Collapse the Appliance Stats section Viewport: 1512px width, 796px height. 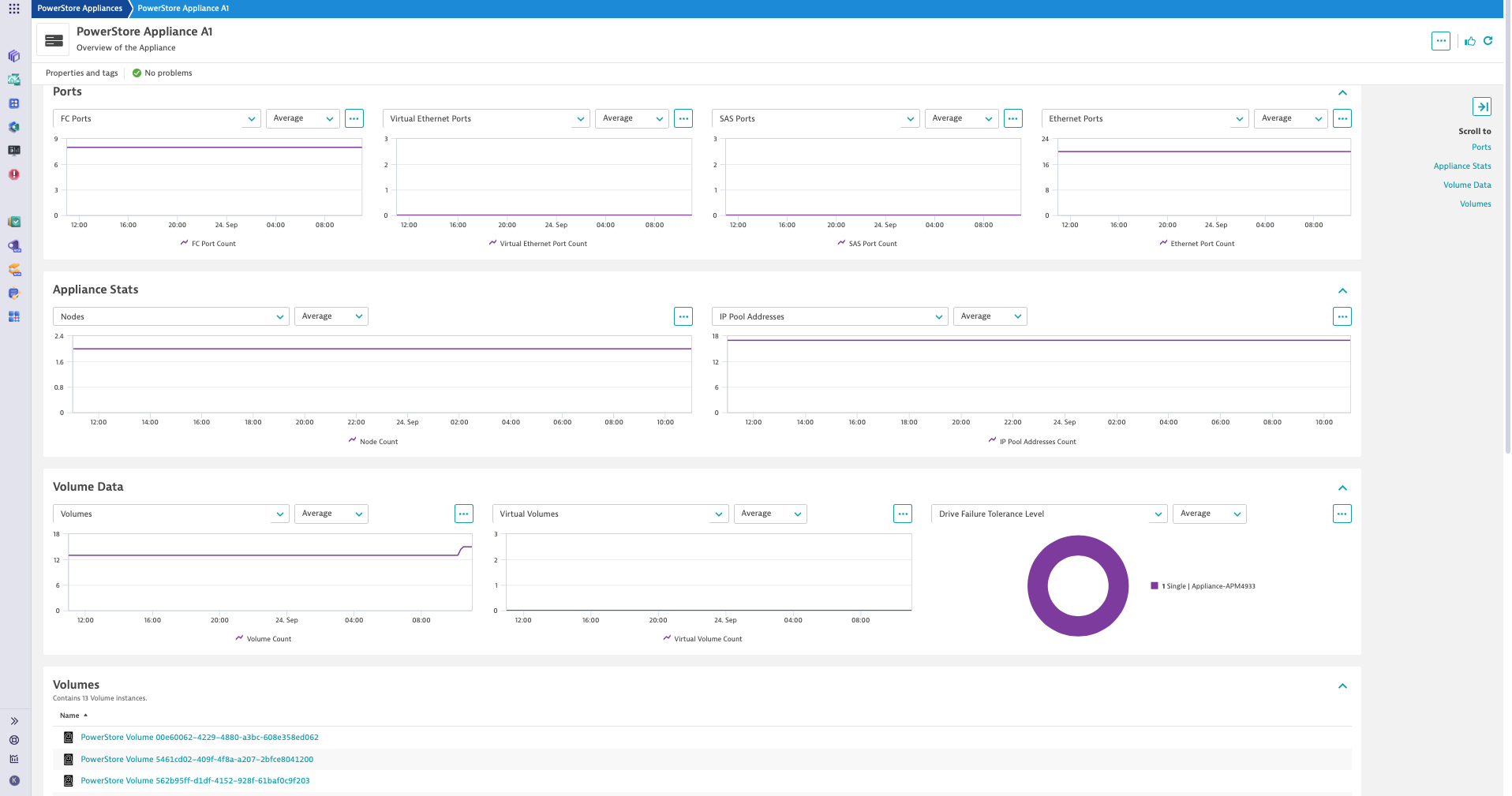1342,291
